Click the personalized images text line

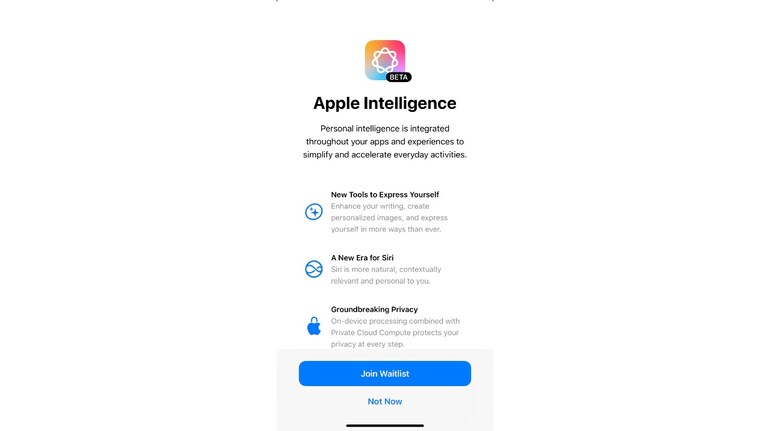click(x=389, y=217)
